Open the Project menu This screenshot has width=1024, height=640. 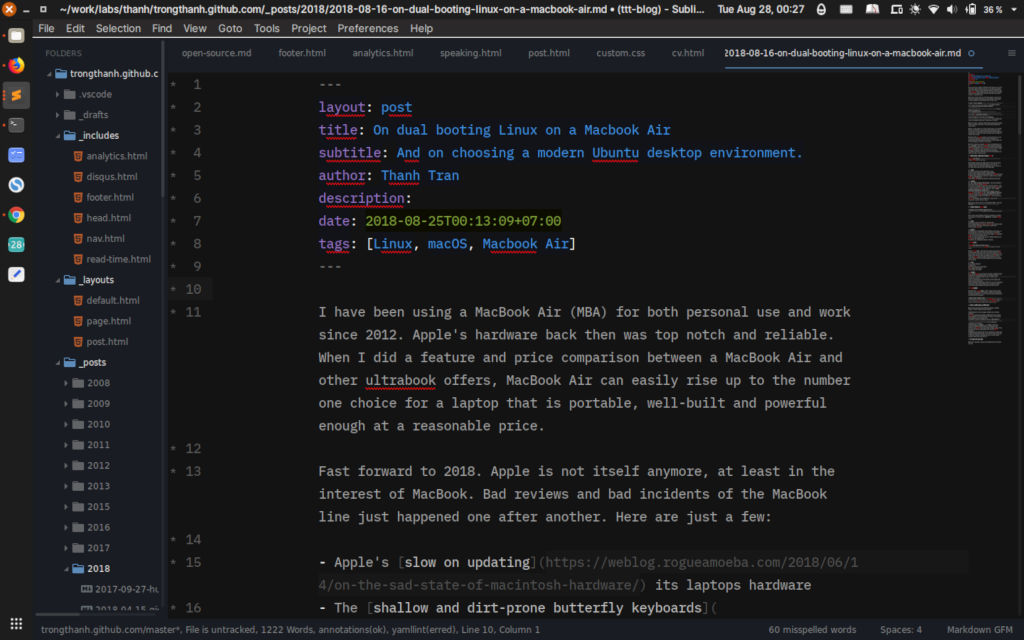(x=311, y=28)
